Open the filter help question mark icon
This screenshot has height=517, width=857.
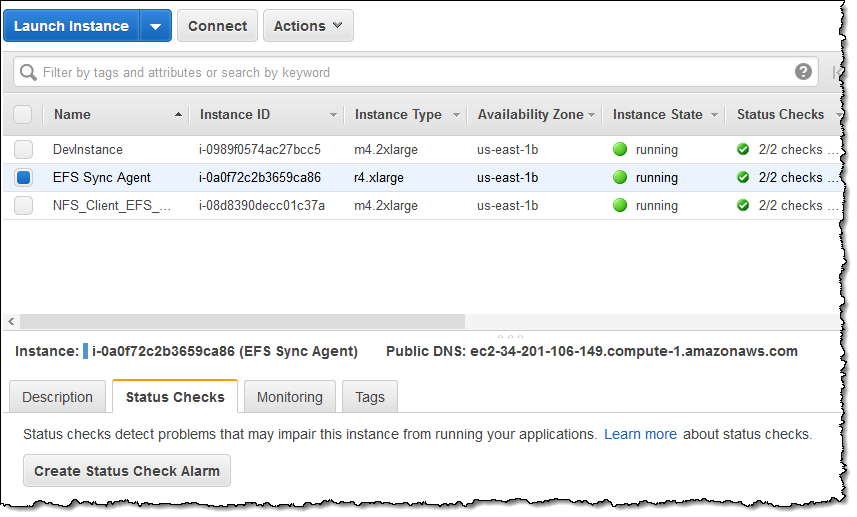coord(803,72)
